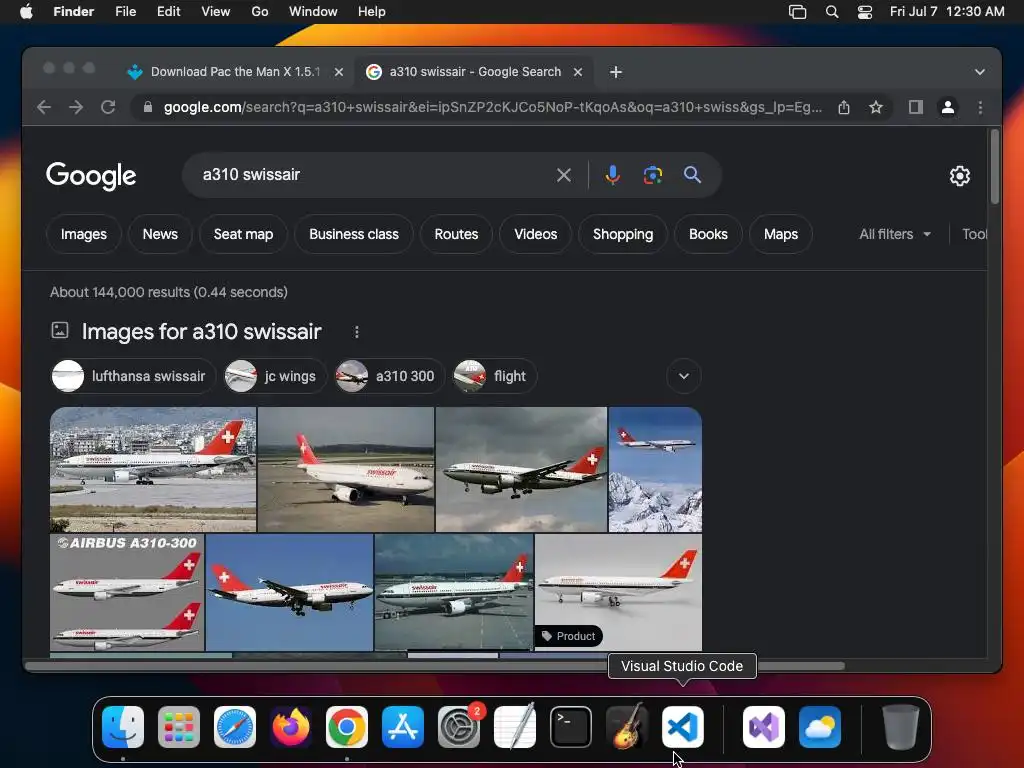Reload the Google search page
1024x768 pixels.
point(108,107)
